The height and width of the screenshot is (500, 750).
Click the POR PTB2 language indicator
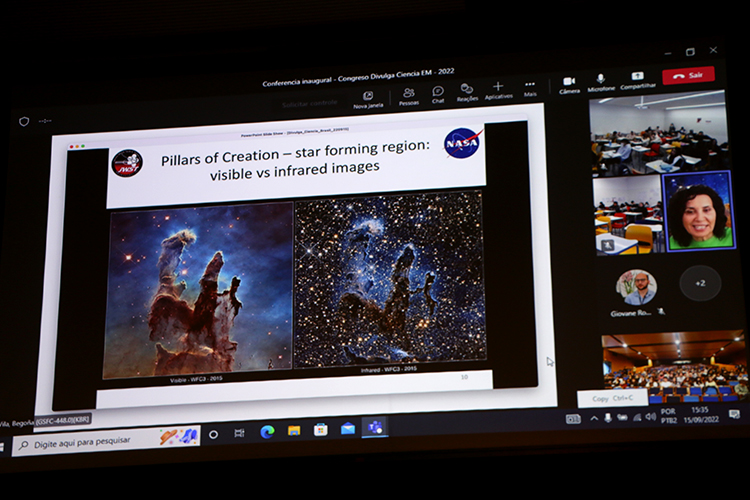click(x=669, y=416)
